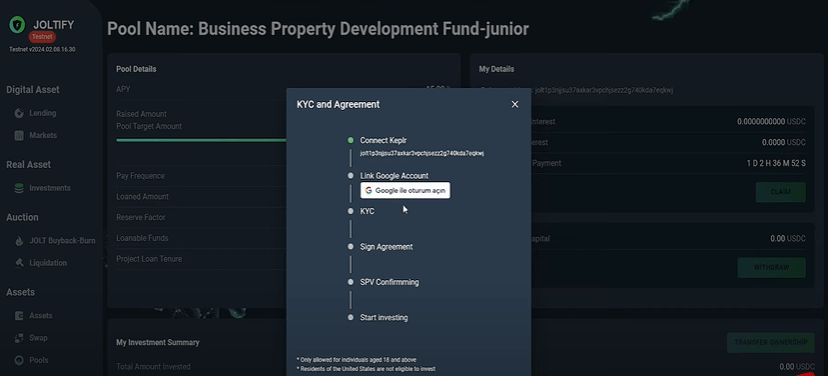Select the SPV Confirmming step
828x376 pixels.
pyautogui.click(x=389, y=282)
